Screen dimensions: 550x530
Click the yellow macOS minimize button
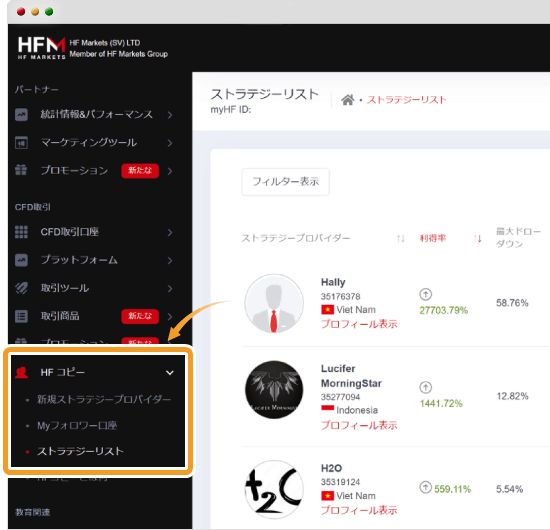point(35,12)
